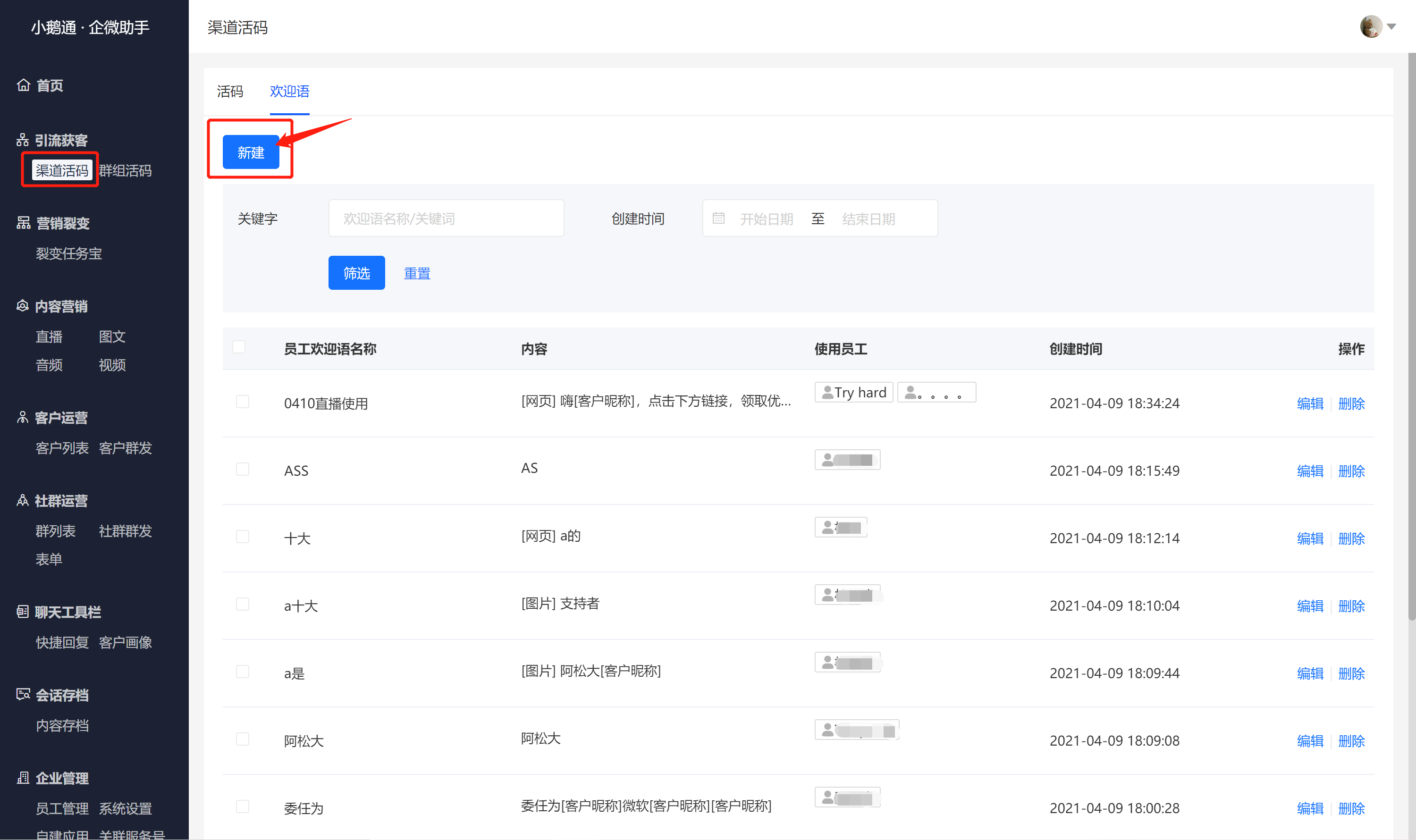Check the 委任为 row checkbox
The width and height of the screenshot is (1416, 840).
(x=242, y=806)
